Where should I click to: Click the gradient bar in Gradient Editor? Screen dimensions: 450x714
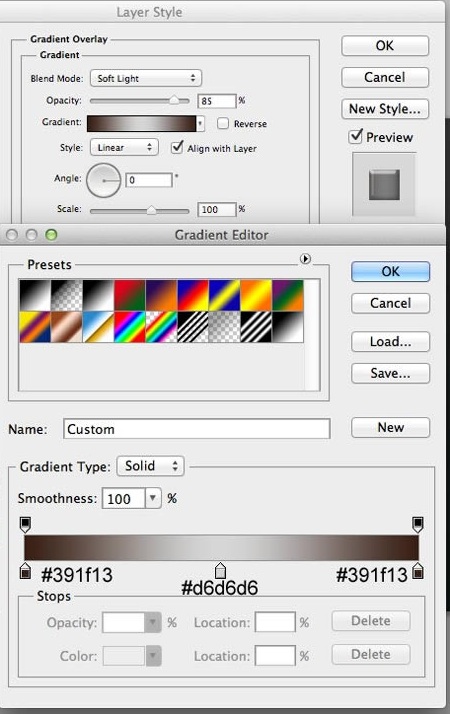point(221,547)
